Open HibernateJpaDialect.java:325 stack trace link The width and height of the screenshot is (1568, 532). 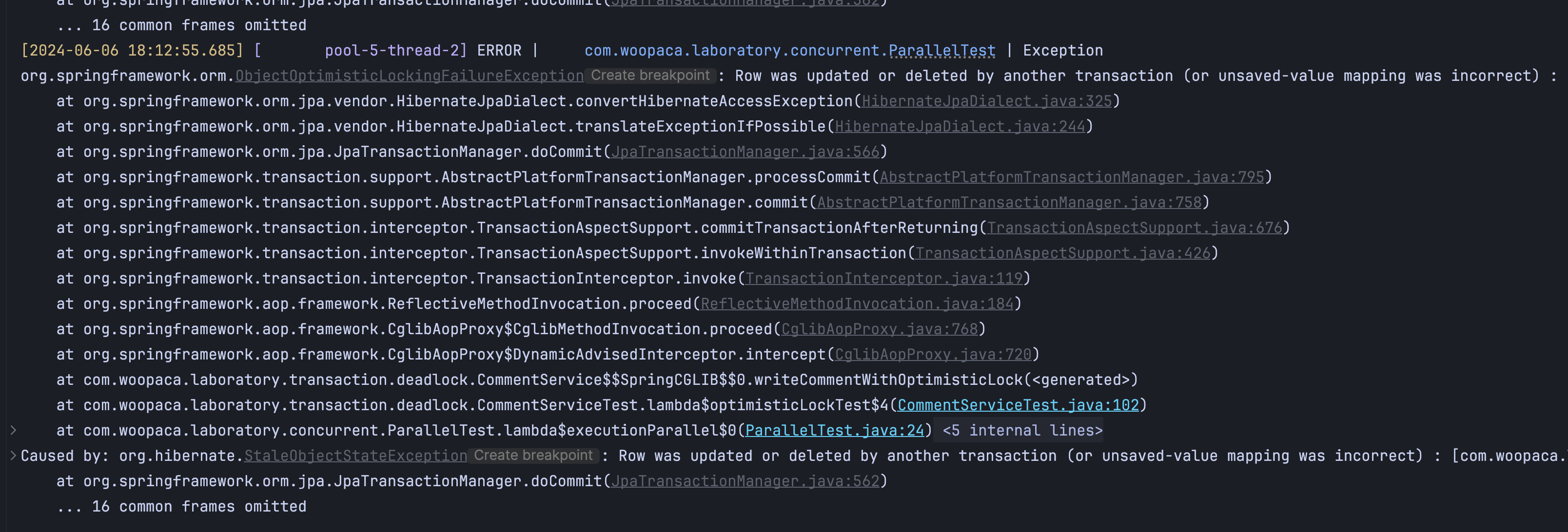pos(986,101)
